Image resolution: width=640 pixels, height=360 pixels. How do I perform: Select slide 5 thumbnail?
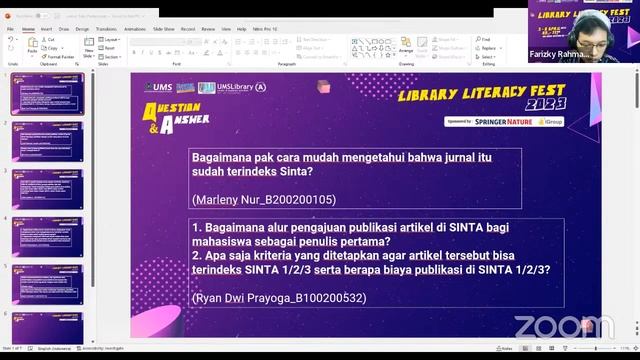pos(48,285)
